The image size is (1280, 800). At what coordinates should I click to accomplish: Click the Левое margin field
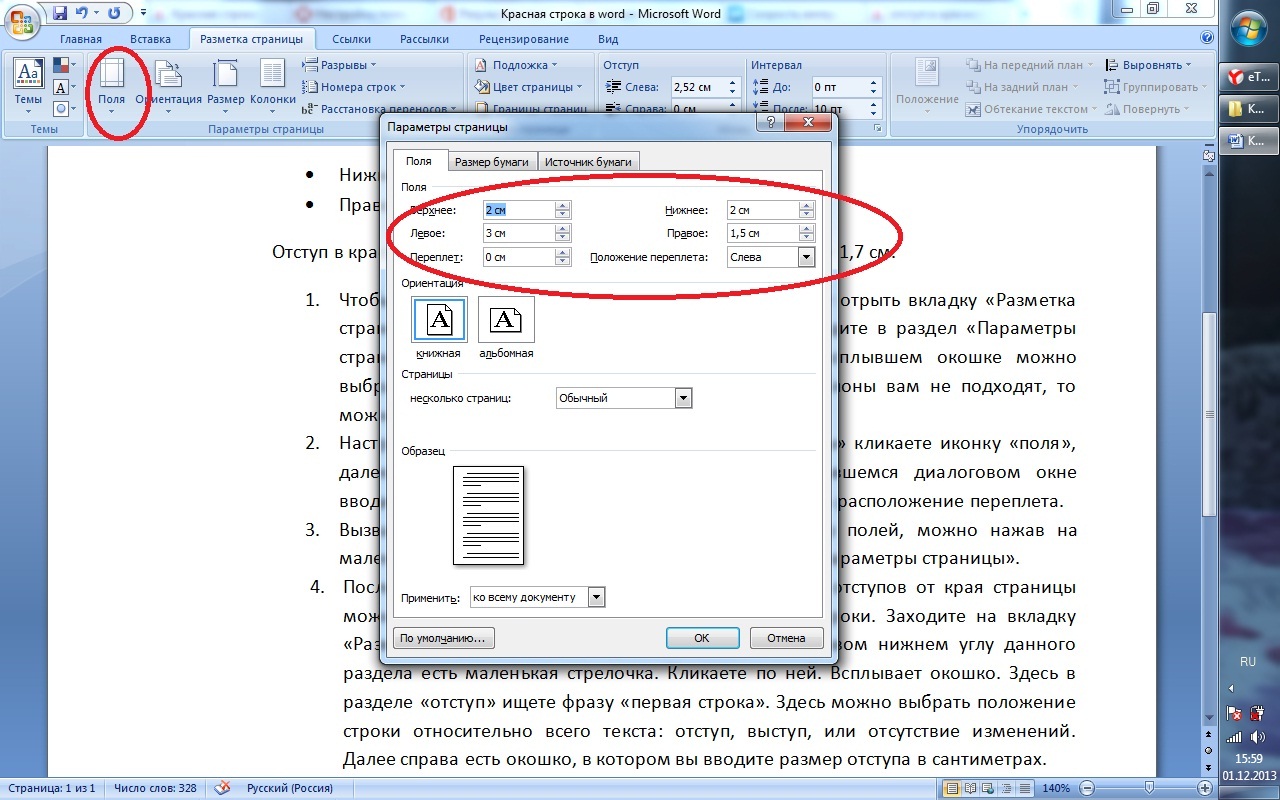519,233
